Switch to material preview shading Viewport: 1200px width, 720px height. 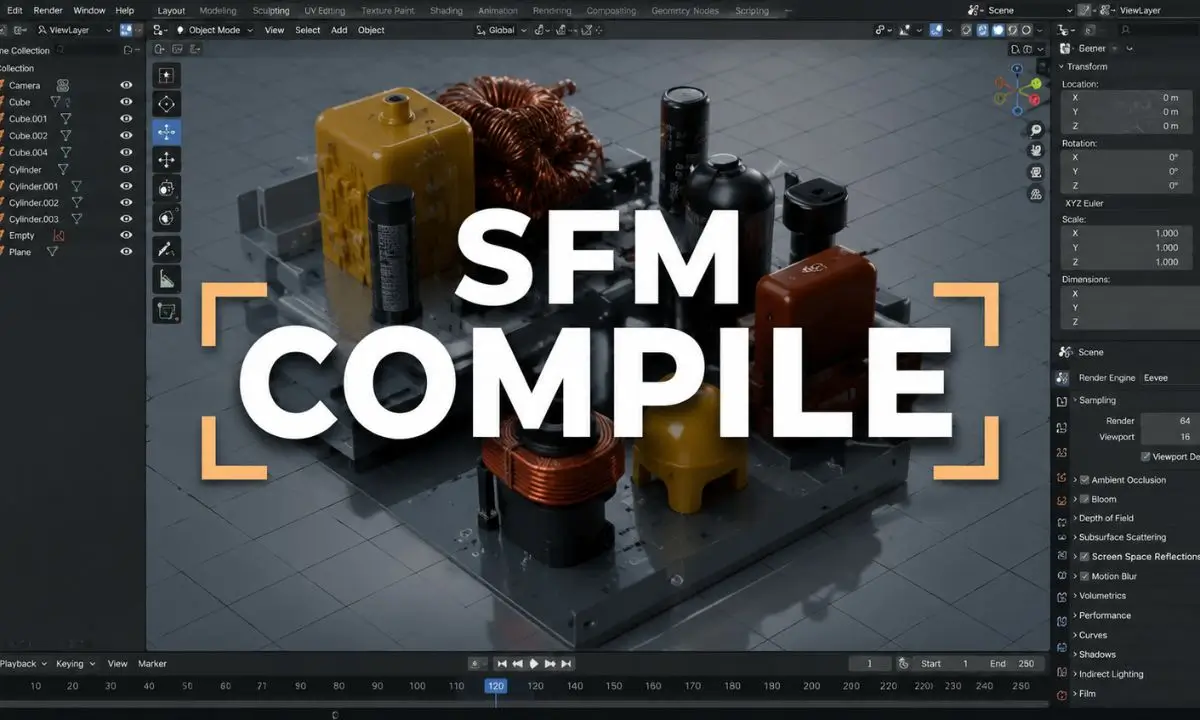click(x=1012, y=30)
